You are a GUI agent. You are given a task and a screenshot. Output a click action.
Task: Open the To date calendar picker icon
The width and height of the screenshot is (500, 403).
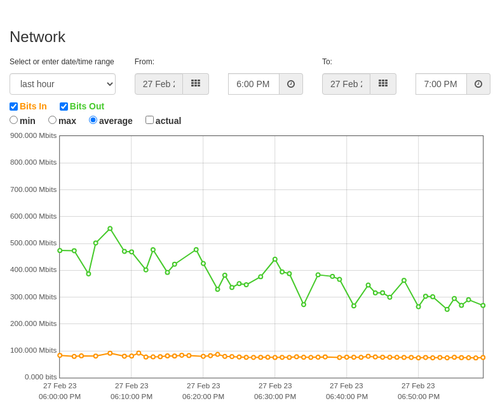[x=383, y=84]
